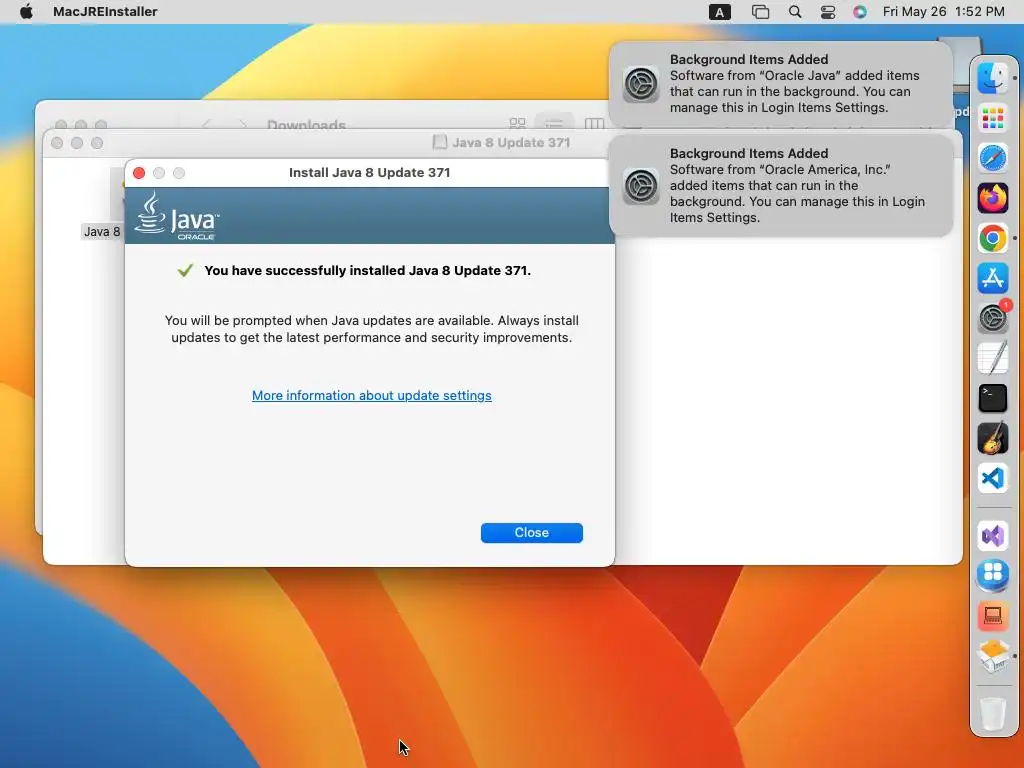Click the Downloads title in Finder window

(x=306, y=125)
